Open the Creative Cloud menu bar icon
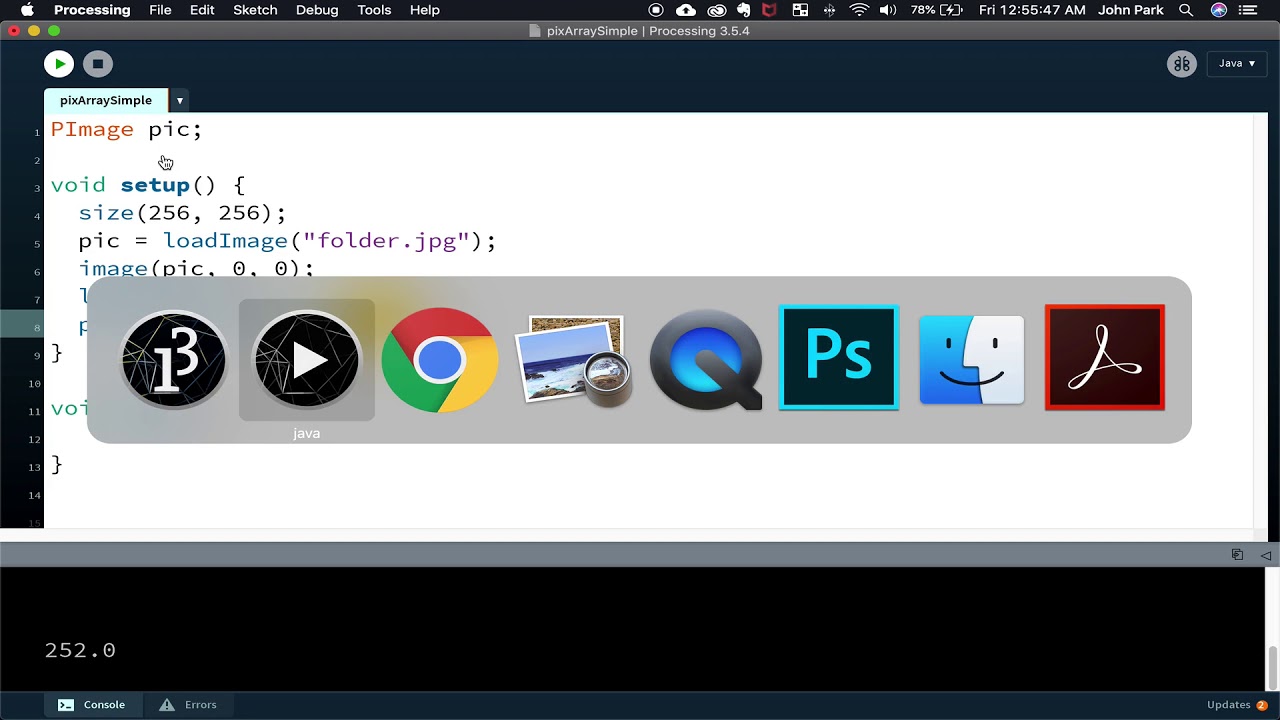Image resolution: width=1280 pixels, height=720 pixels. point(717,10)
